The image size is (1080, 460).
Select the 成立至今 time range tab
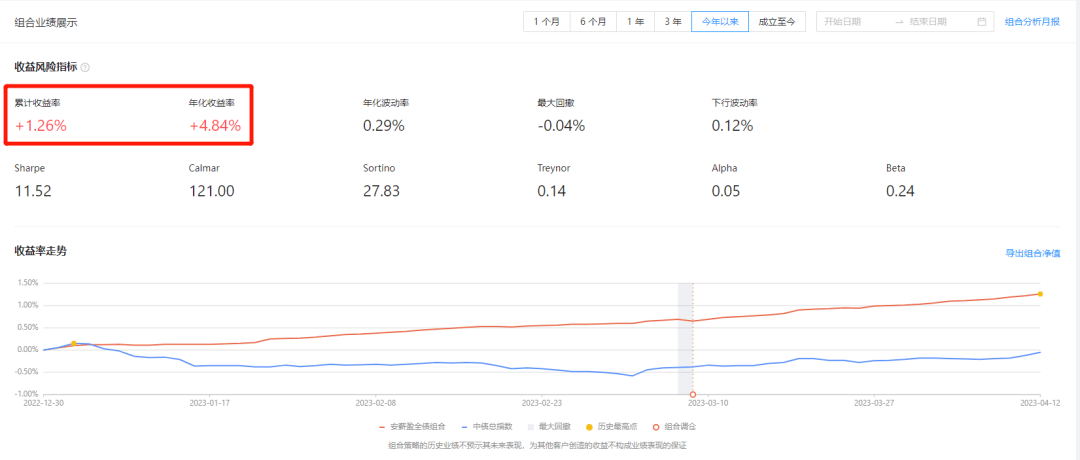(777, 21)
